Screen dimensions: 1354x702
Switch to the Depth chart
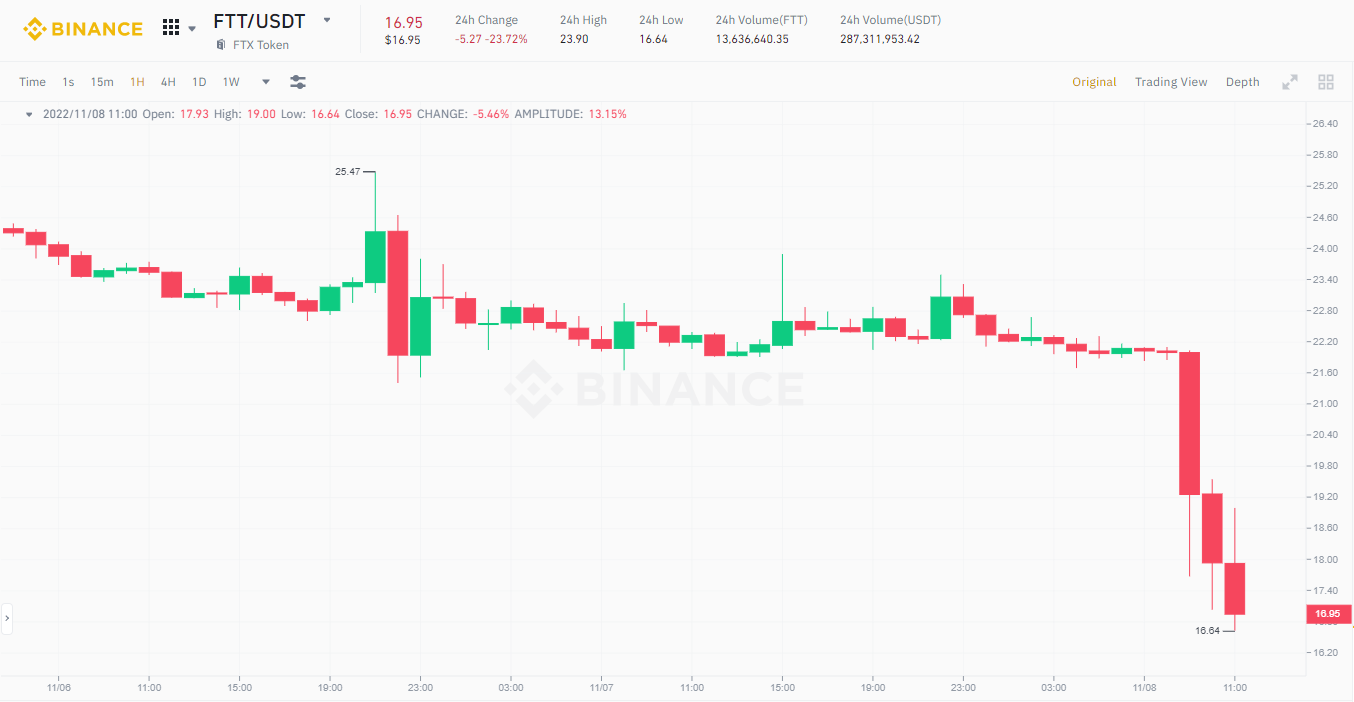click(1243, 82)
